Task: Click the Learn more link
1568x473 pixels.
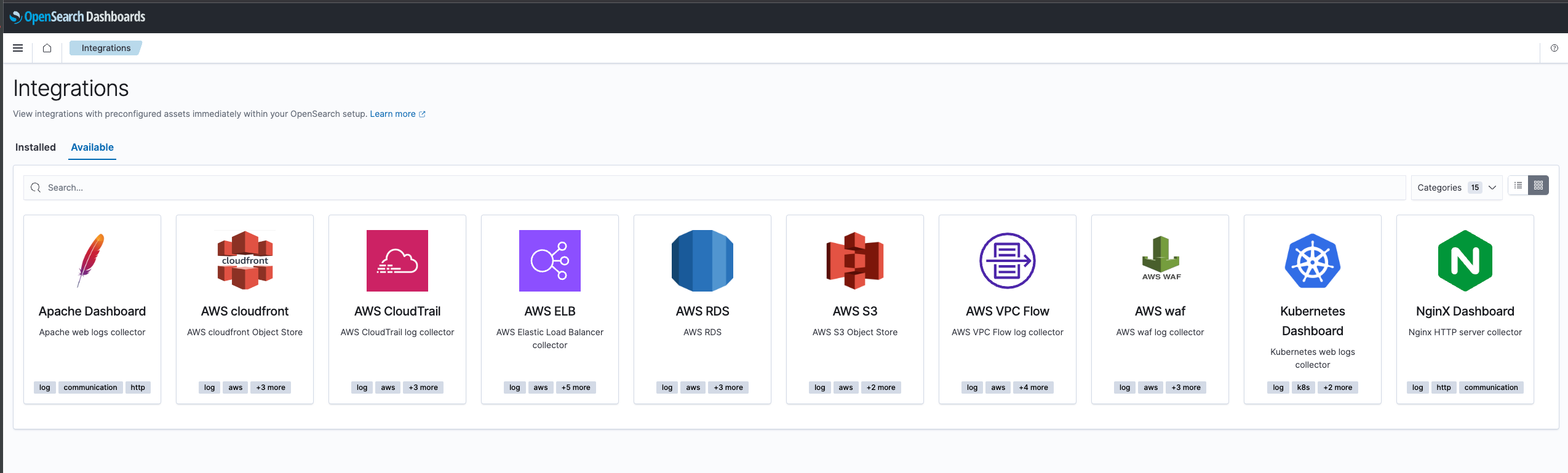Action: [397, 114]
